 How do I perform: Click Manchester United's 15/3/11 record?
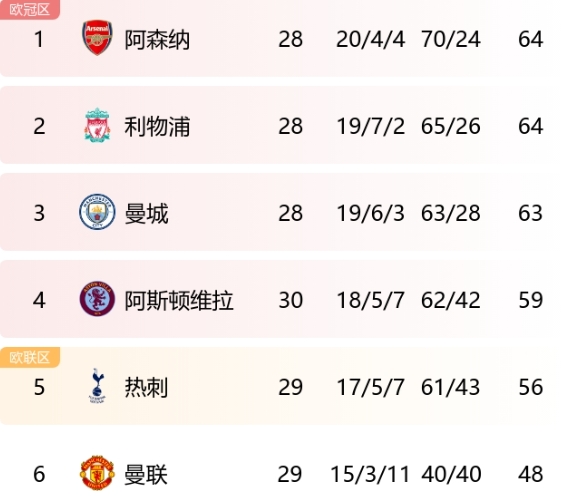click(x=370, y=474)
